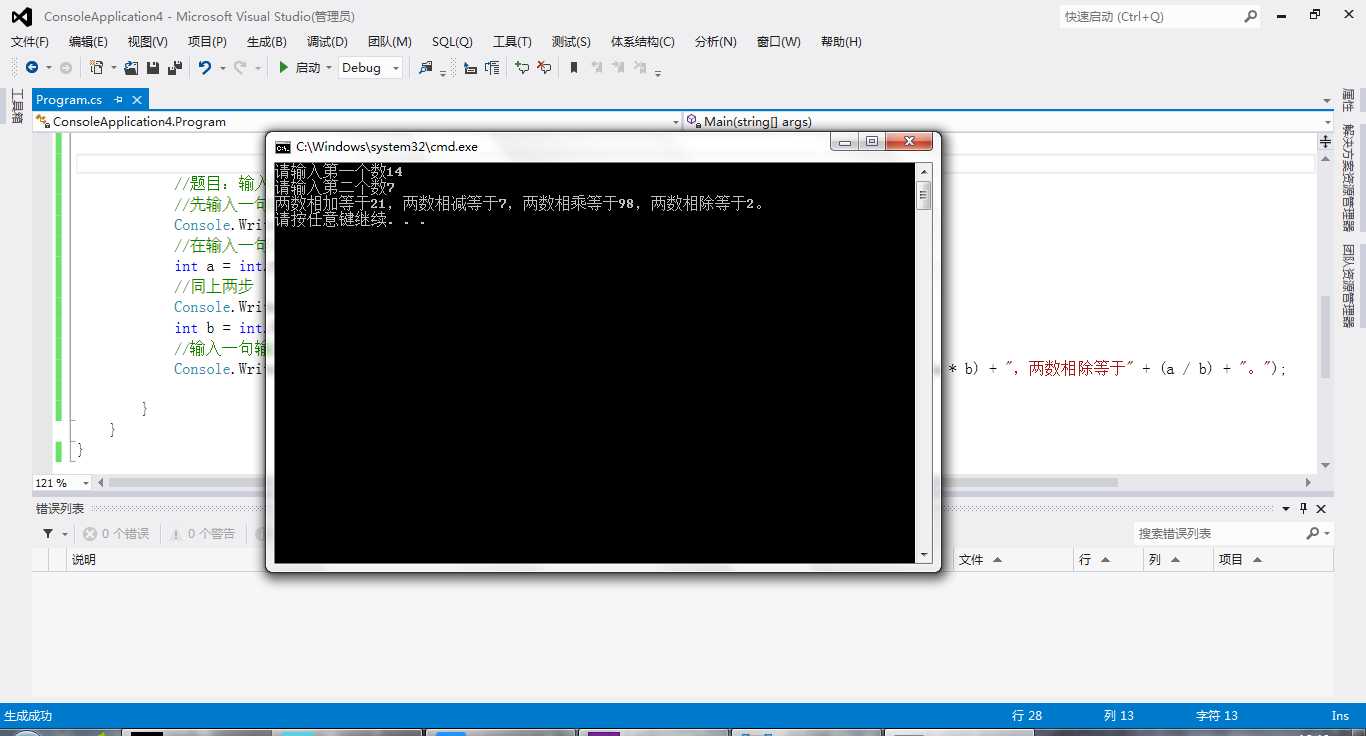Click the 快速启动 (Ctrl+Q) search field

click(x=1162, y=16)
